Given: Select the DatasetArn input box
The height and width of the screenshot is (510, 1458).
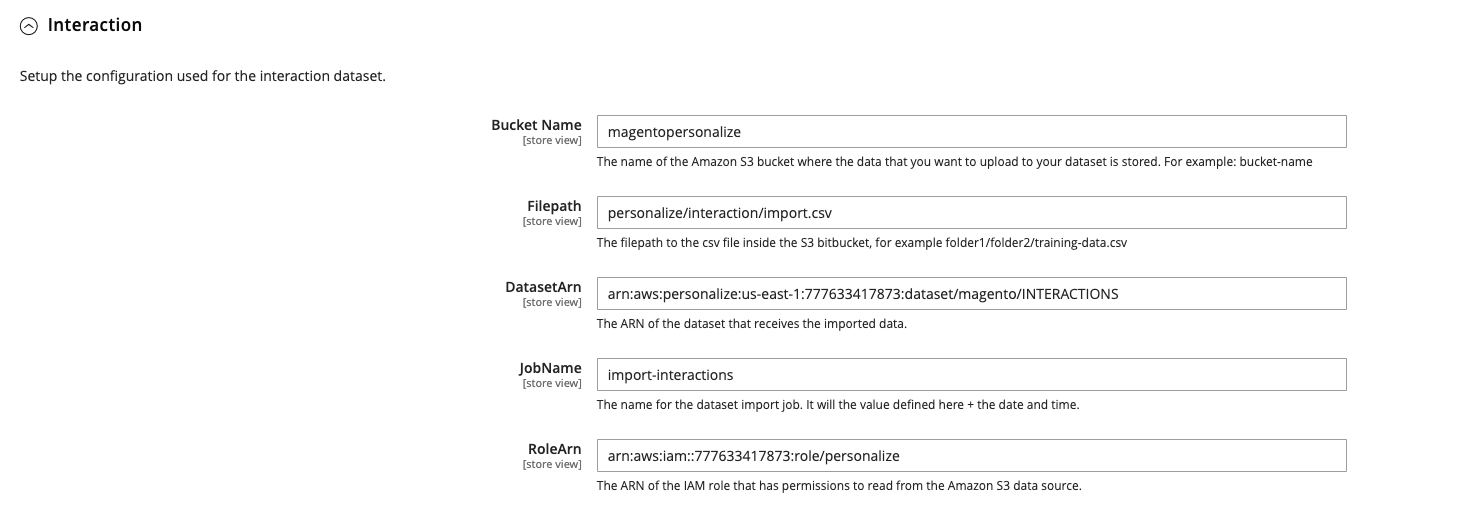Looking at the screenshot, I should pyautogui.click(x=970, y=294).
